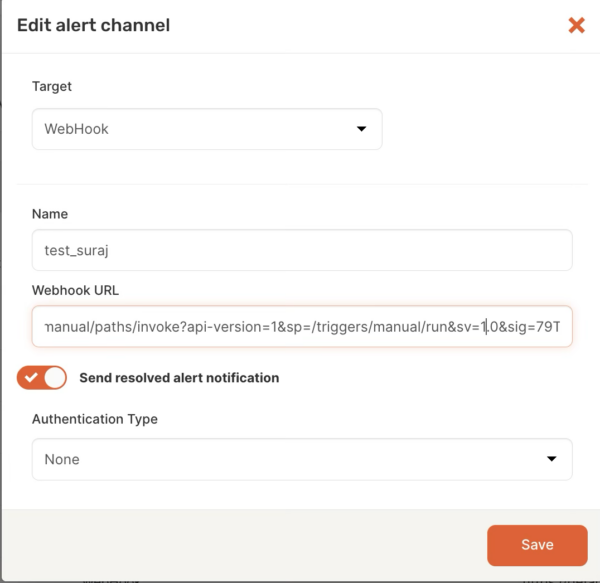The width and height of the screenshot is (600, 583).
Task: Click inside the Webhook URL field
Action: pyautogui.click(x=302, y=326)
